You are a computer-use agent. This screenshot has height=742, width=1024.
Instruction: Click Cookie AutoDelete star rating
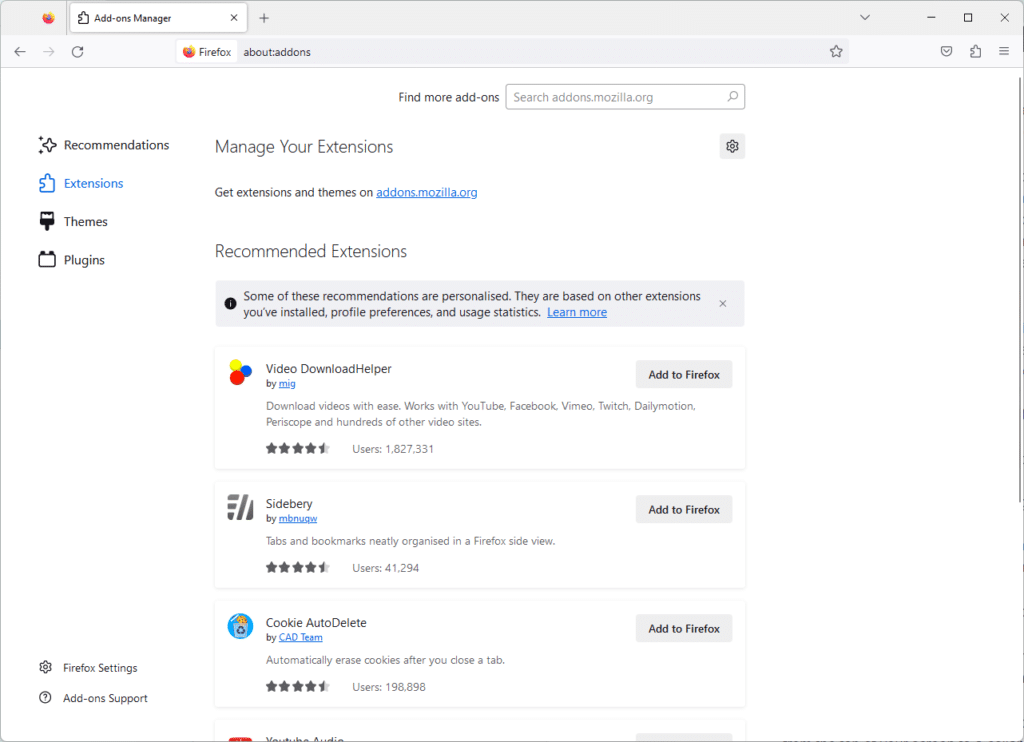[x=298, y=686]
